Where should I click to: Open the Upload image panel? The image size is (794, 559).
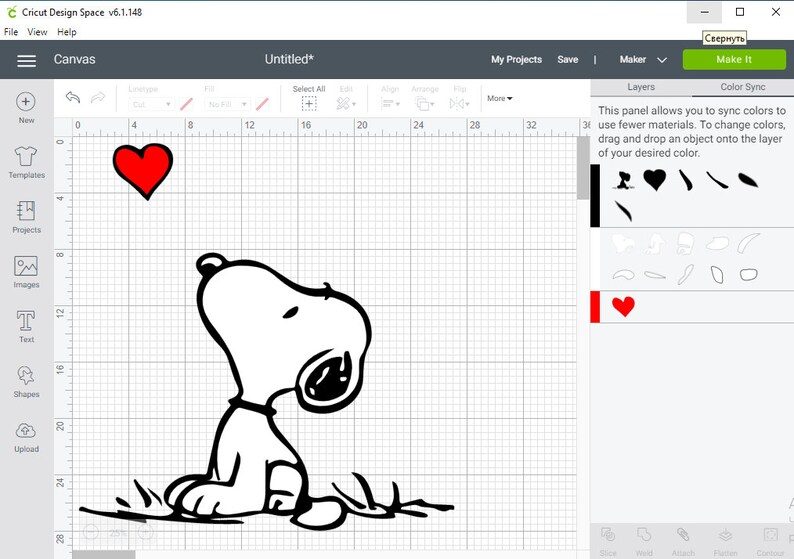(x=26, y=436)
